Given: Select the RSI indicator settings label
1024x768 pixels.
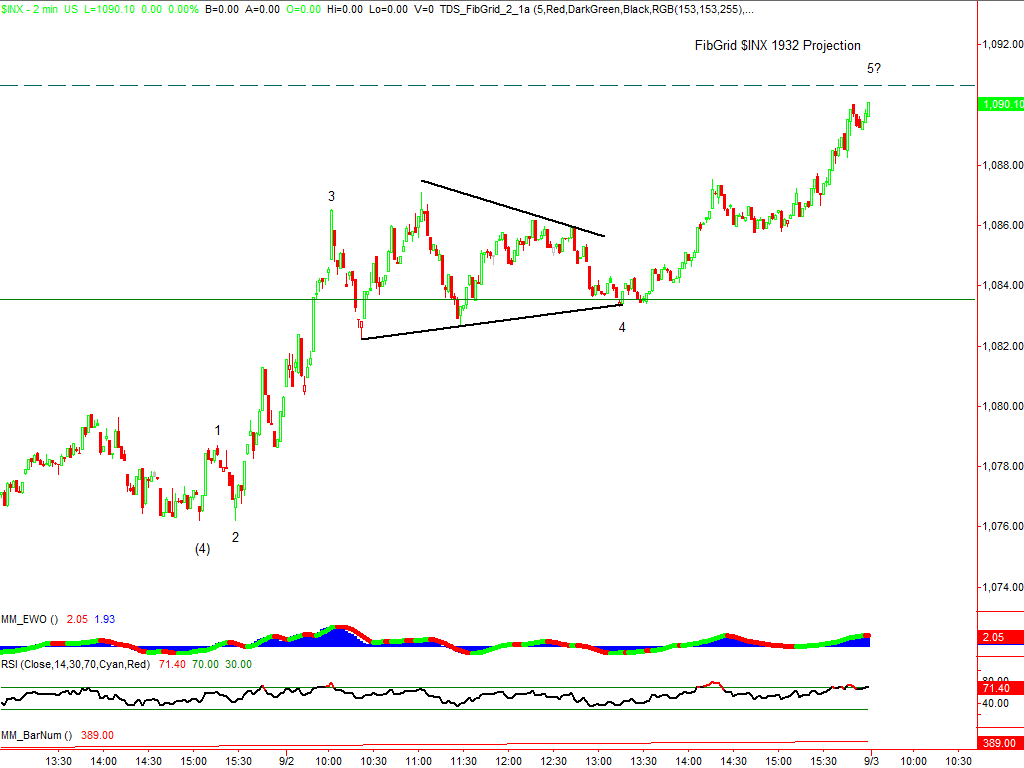Looking at the screenshot, I should (x=87, y=663).
